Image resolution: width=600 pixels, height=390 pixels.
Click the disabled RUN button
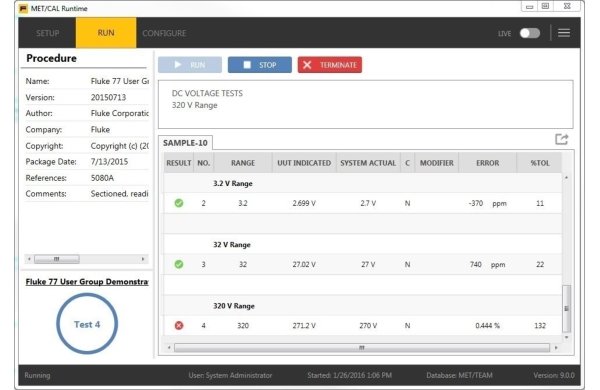[190, 65]
